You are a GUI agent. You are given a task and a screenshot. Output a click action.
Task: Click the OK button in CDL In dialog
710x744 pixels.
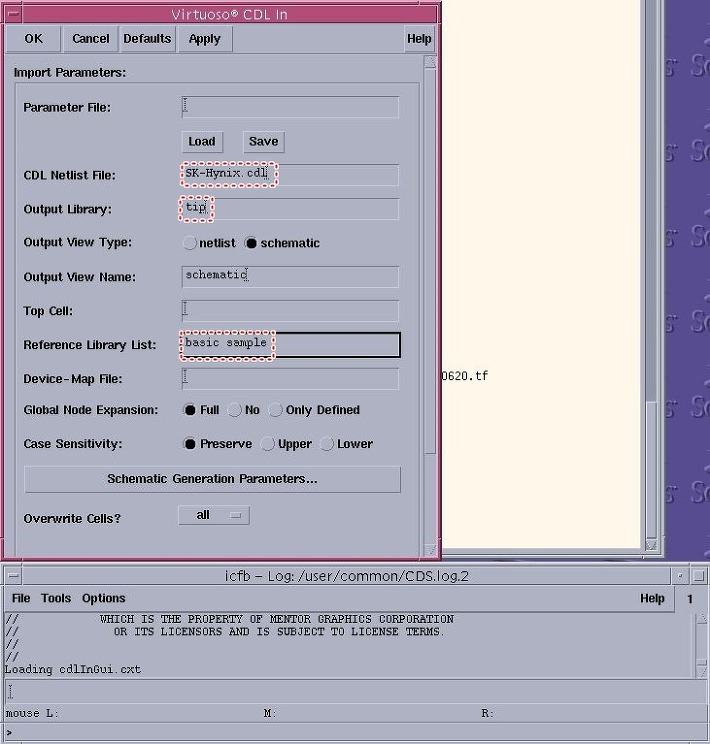tap(33, 38)
